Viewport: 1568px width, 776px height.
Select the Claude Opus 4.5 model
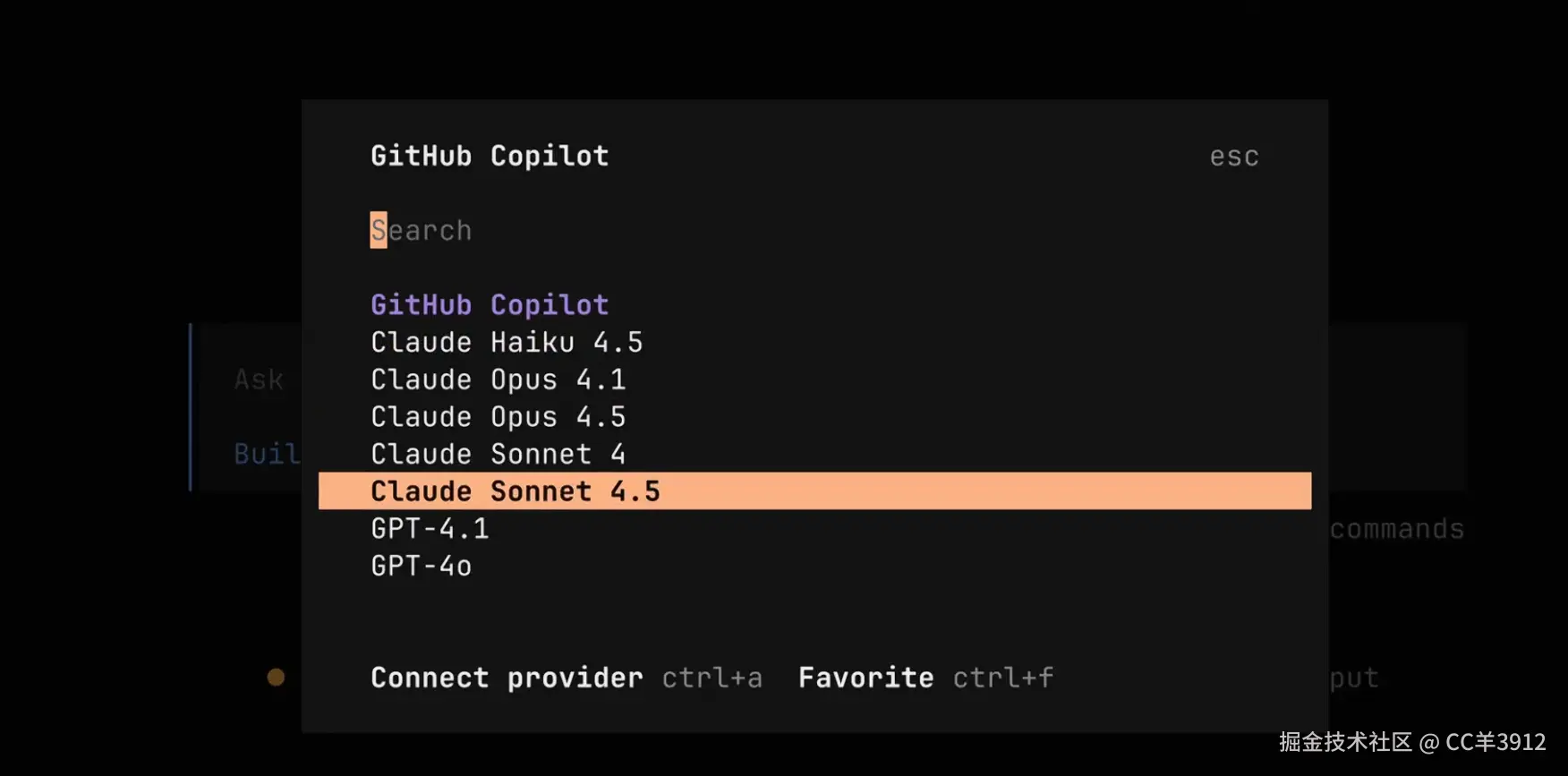point(499,416)
